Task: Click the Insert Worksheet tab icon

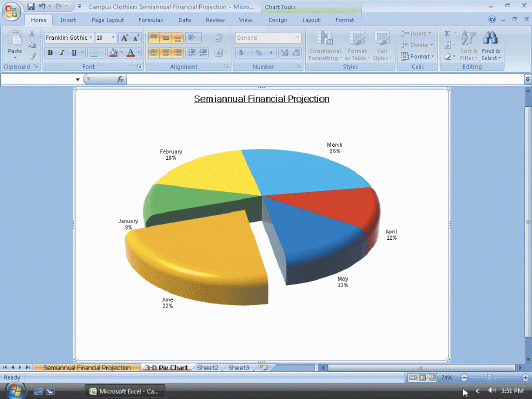Action: pos(264,367)
